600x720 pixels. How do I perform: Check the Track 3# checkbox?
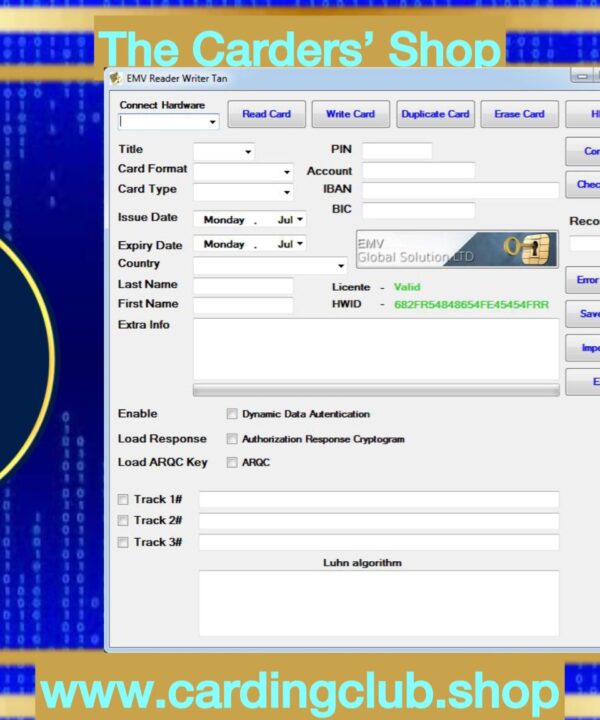pyautogui.click(x=123, y=542)
